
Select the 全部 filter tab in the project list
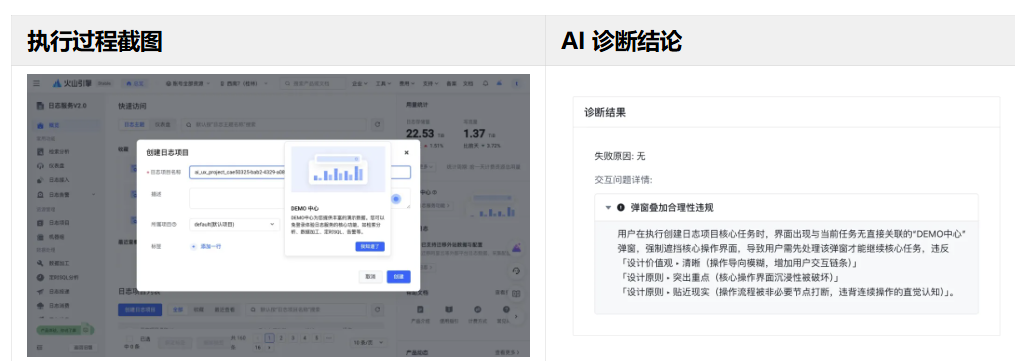[177, 309]
